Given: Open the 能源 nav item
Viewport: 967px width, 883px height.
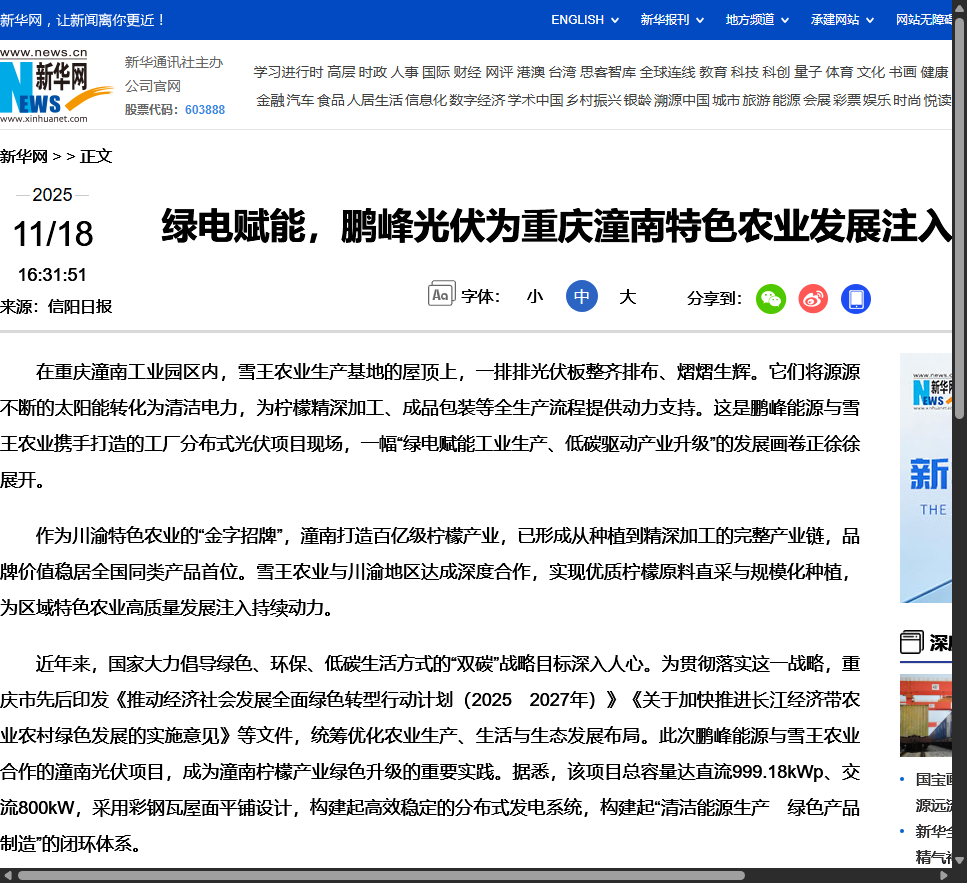Looking at the screenshot, I should click(786, 100).
